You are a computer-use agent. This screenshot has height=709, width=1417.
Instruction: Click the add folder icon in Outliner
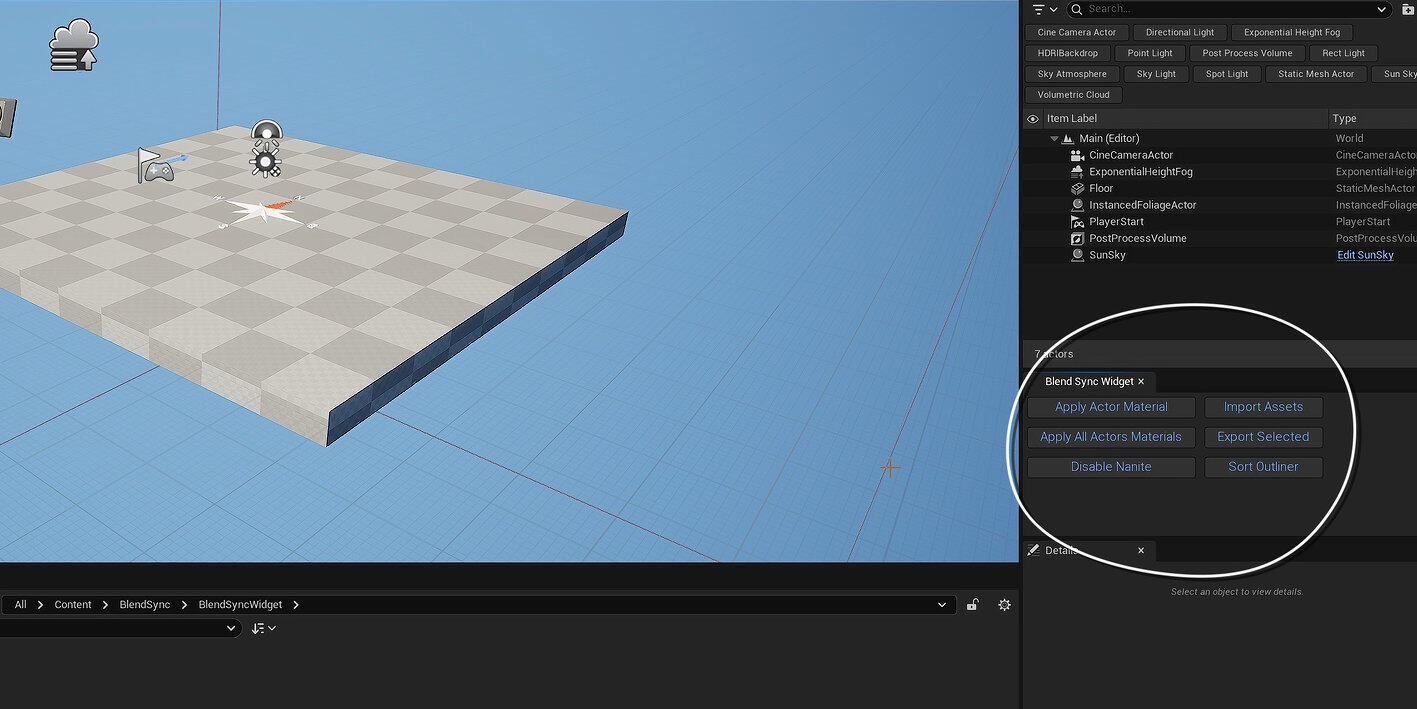(x=1409, y=9)
